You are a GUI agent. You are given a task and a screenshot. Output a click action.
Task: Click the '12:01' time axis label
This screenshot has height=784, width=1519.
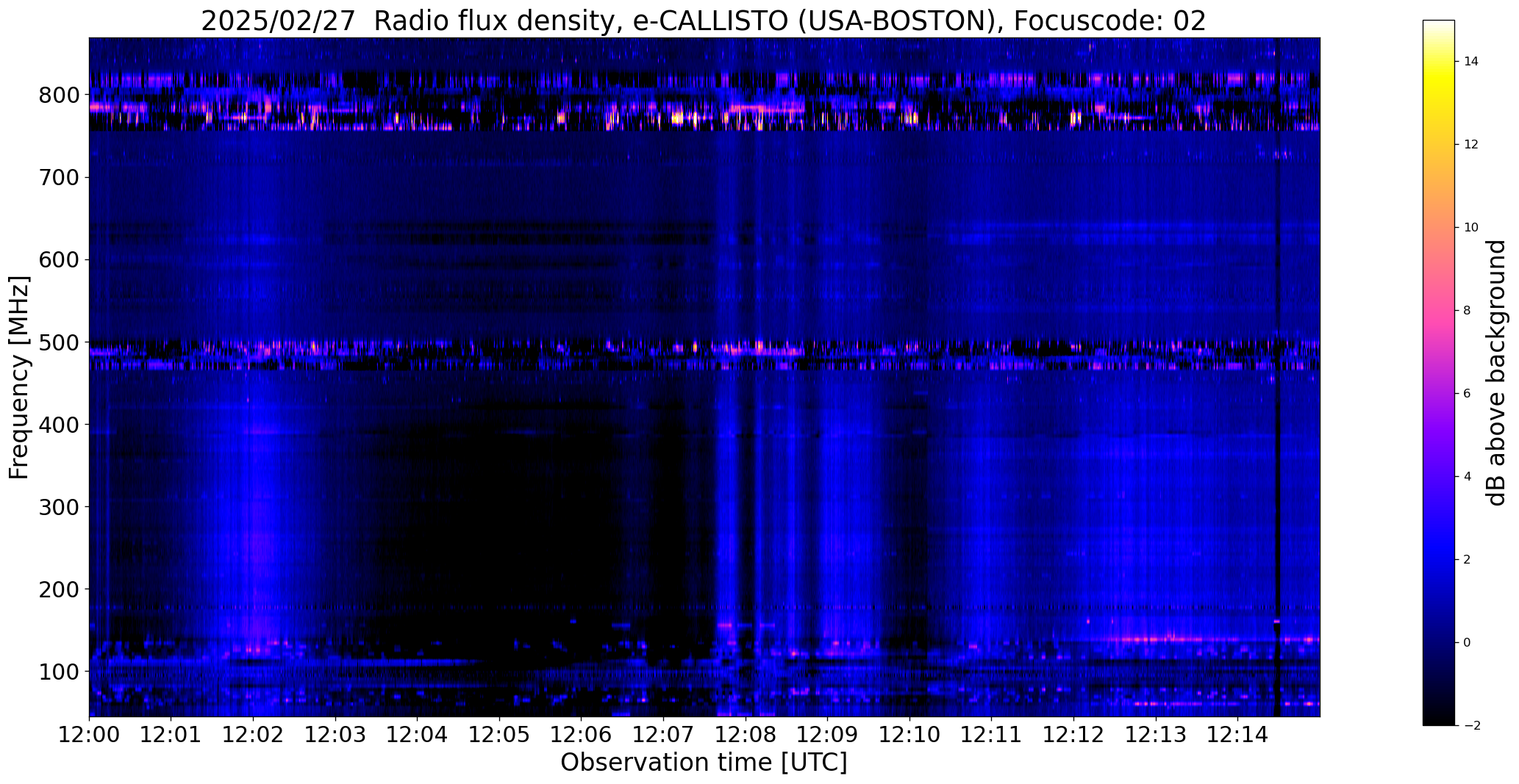pyautogui.click(x=171, y=735)
